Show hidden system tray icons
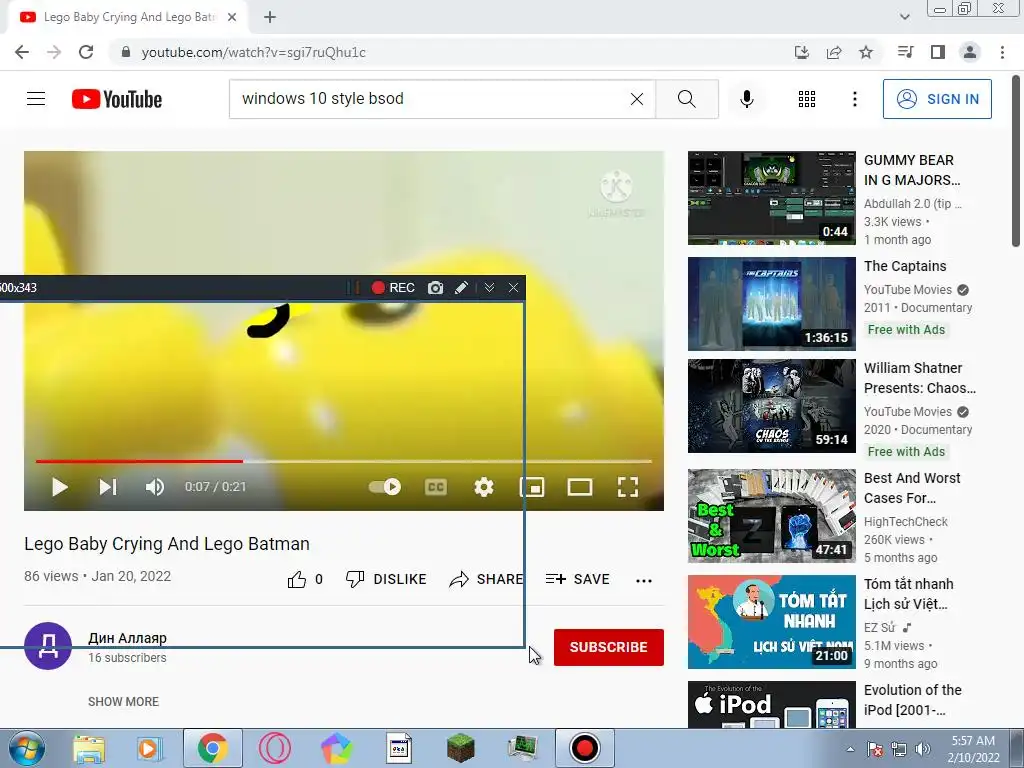The width and height of the screenshot is (1024, 768). [x=850, y=749]
